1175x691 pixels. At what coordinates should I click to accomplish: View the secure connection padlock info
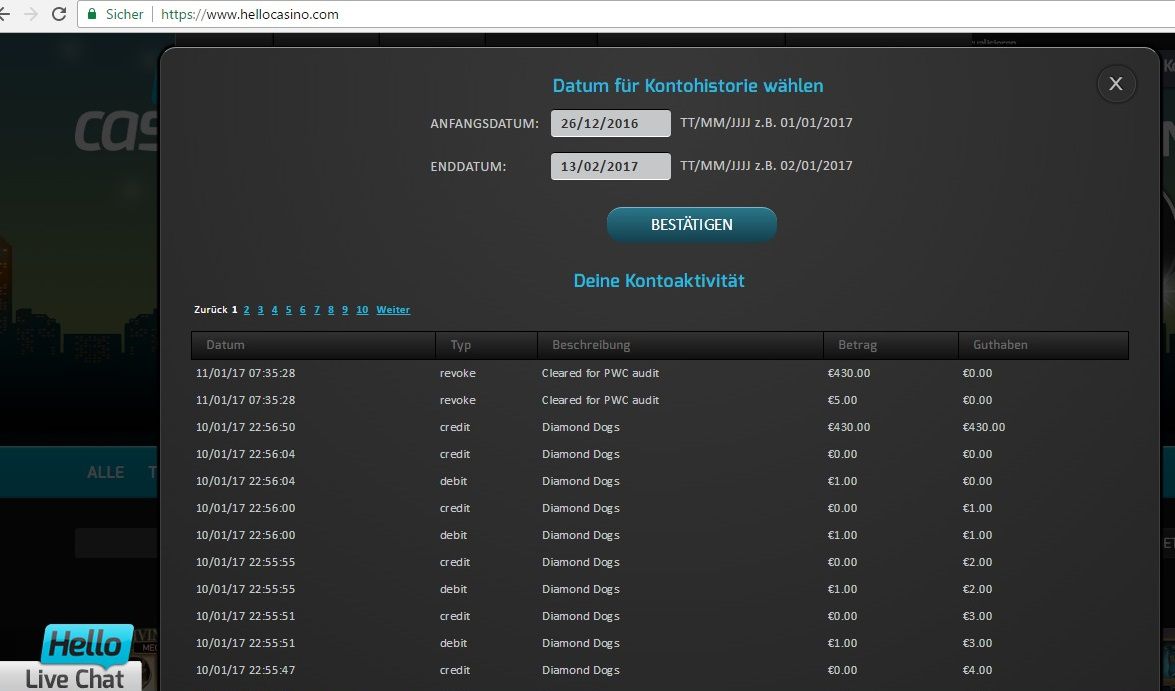point(92,14)
